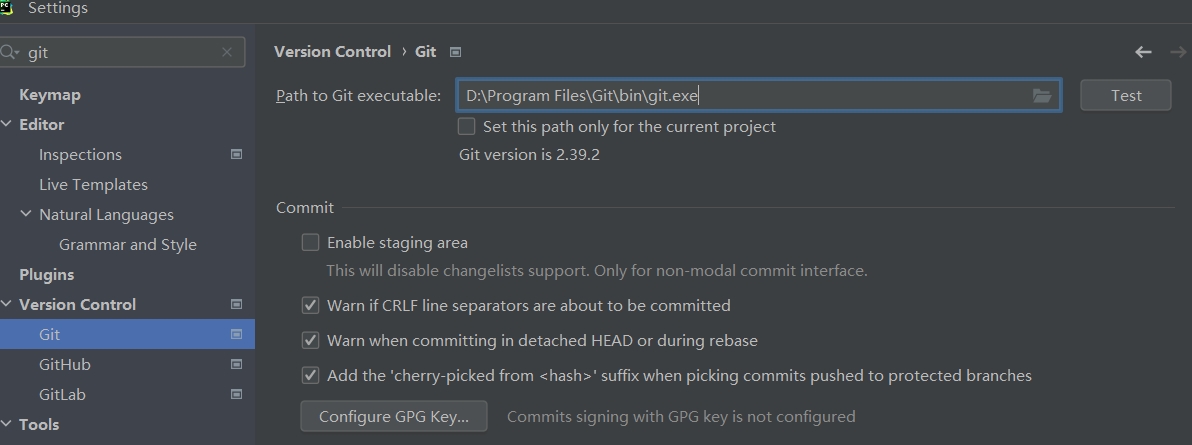The image size is (1192, 445).
Task: Collapse the Natural Languages tree node
Action: 26,215
